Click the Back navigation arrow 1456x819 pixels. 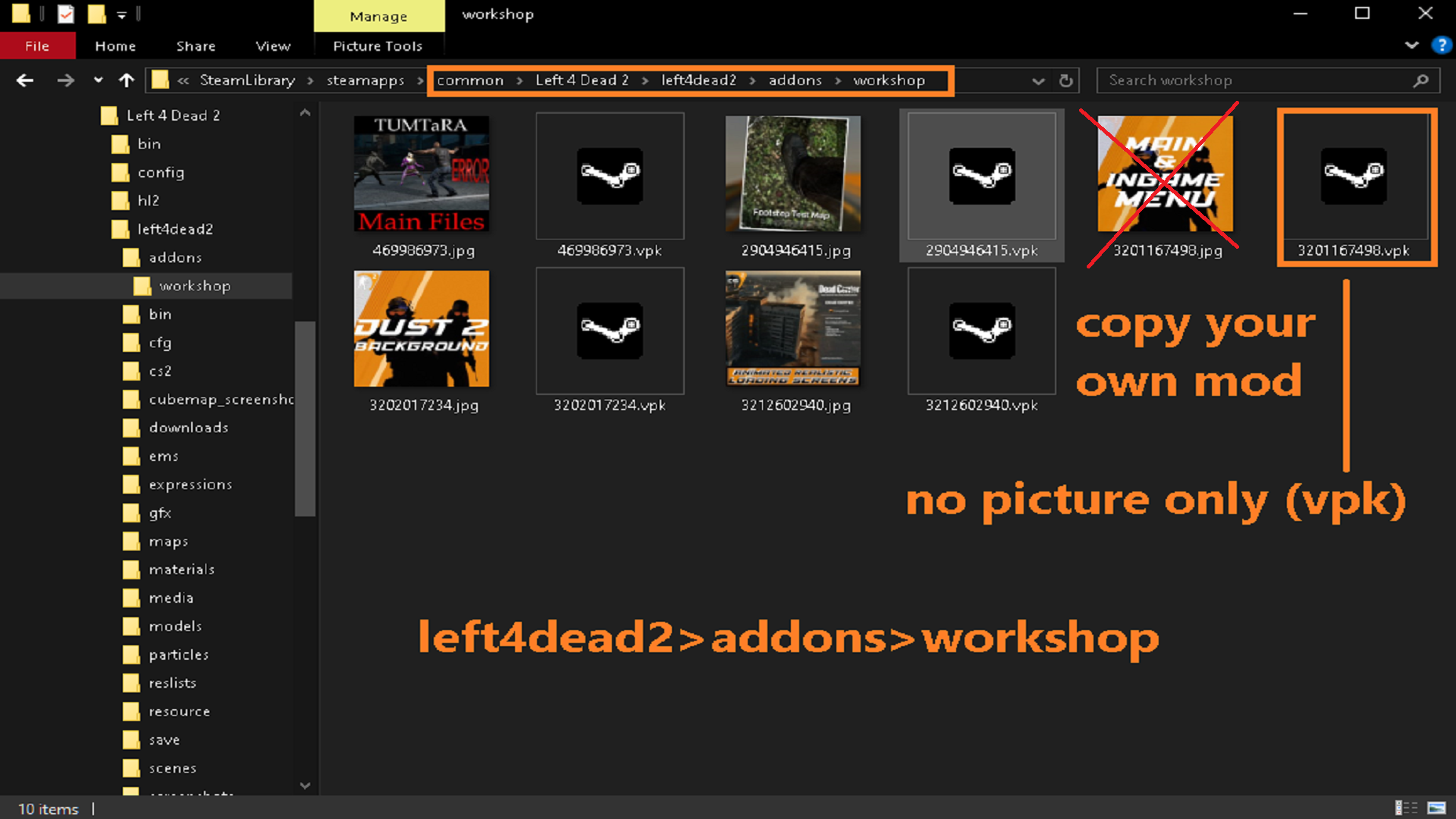click(x=24, y=80)
